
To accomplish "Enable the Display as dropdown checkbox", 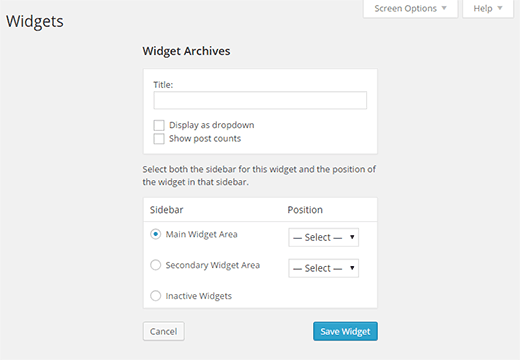I will [x=159, y=125].
